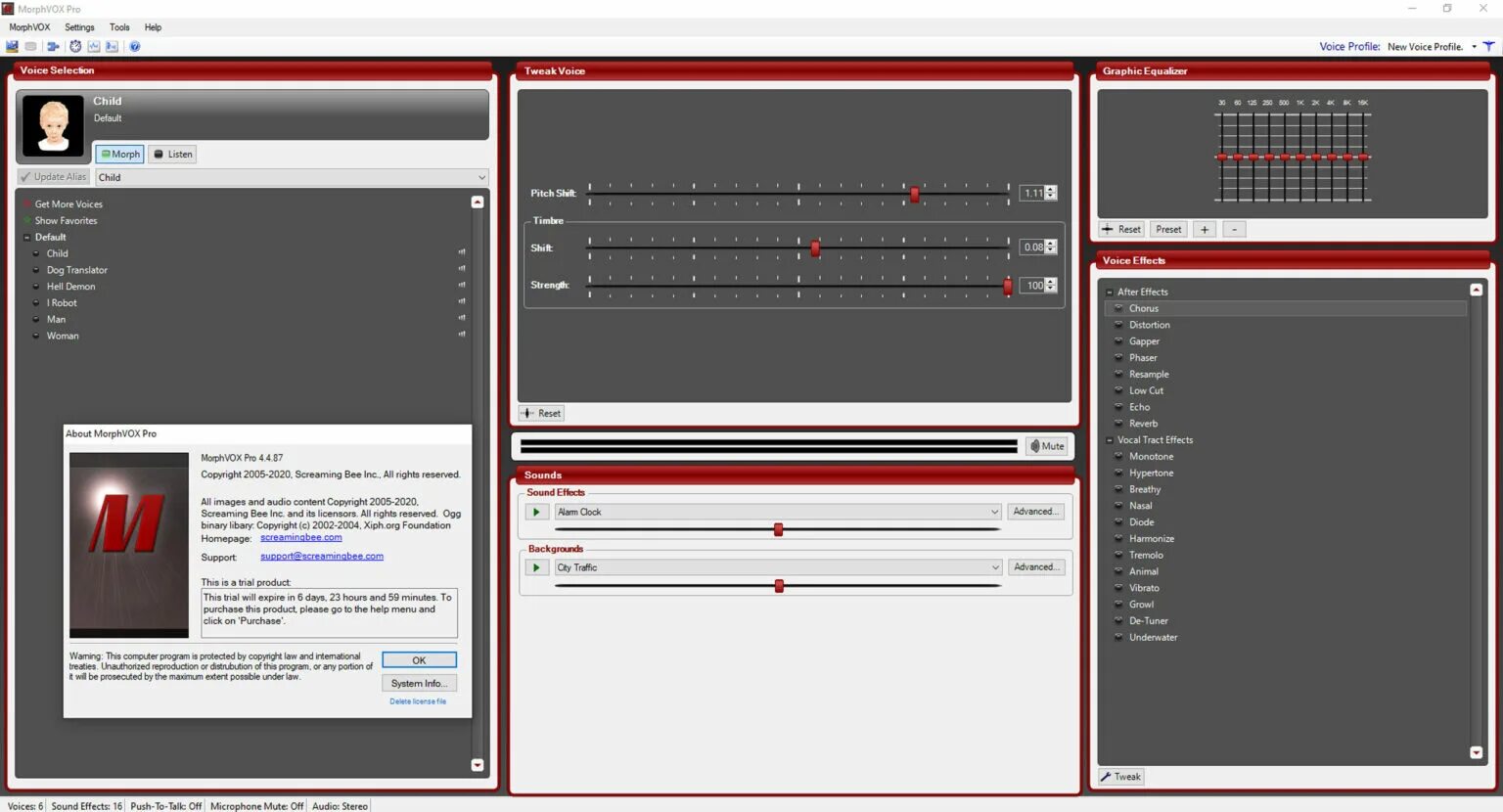The image size is (1503, 812).
Task: Reset the Tweak Voice settings
Action: [541, 413]
